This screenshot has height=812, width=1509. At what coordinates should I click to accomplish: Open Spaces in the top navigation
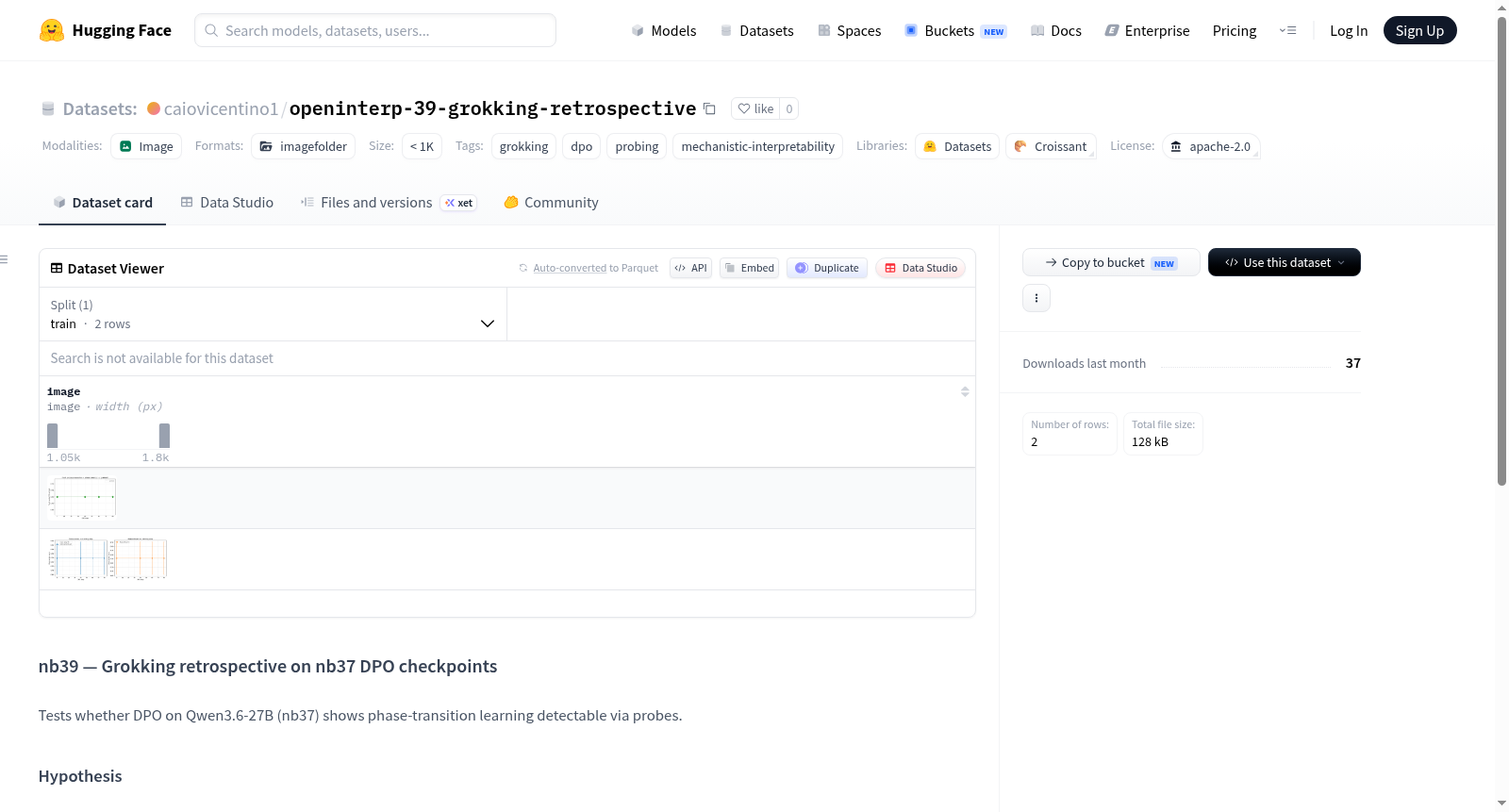coord(849,30)
